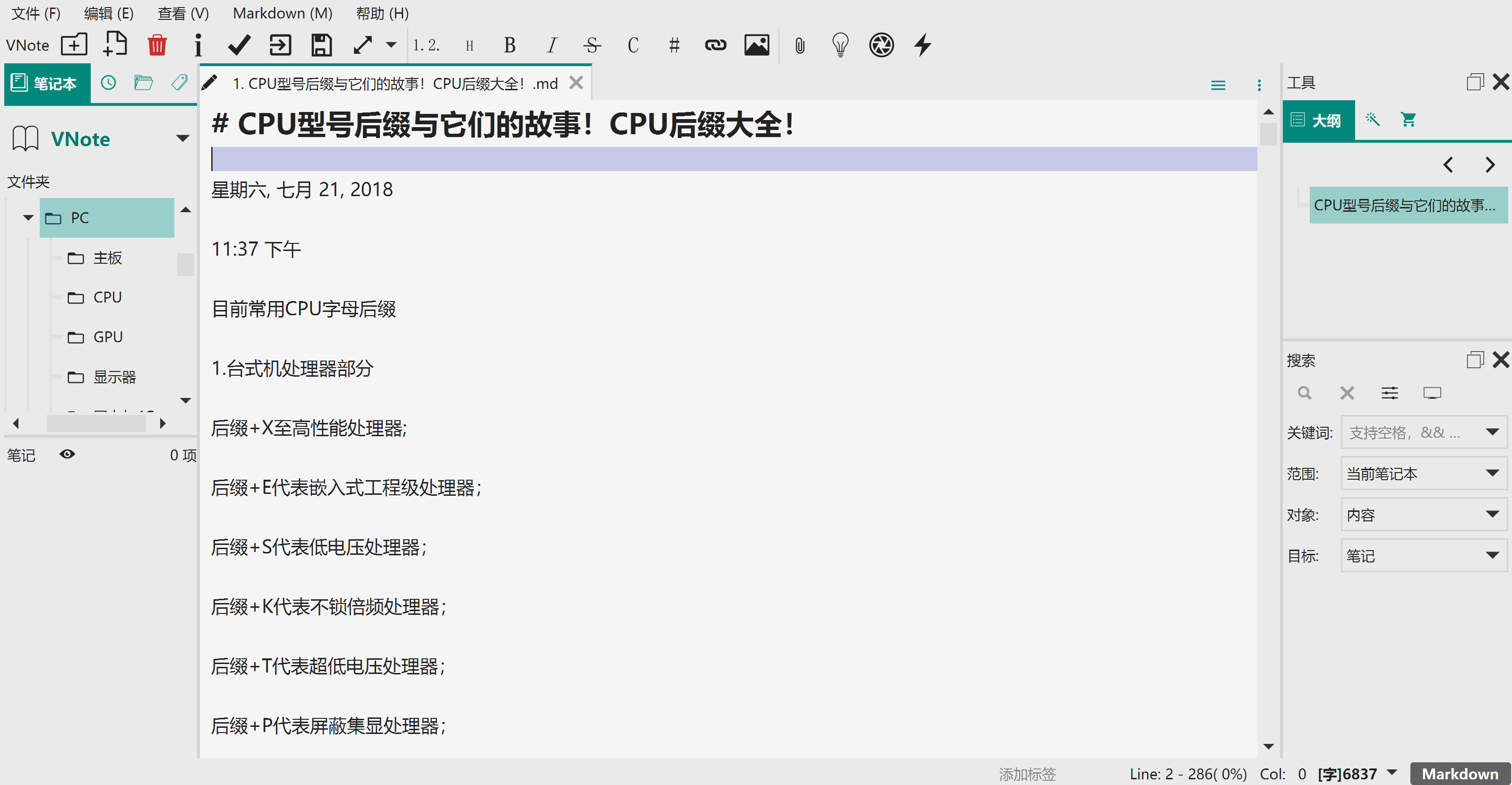Collapse the PC folder in folder tree

point(27,217)
